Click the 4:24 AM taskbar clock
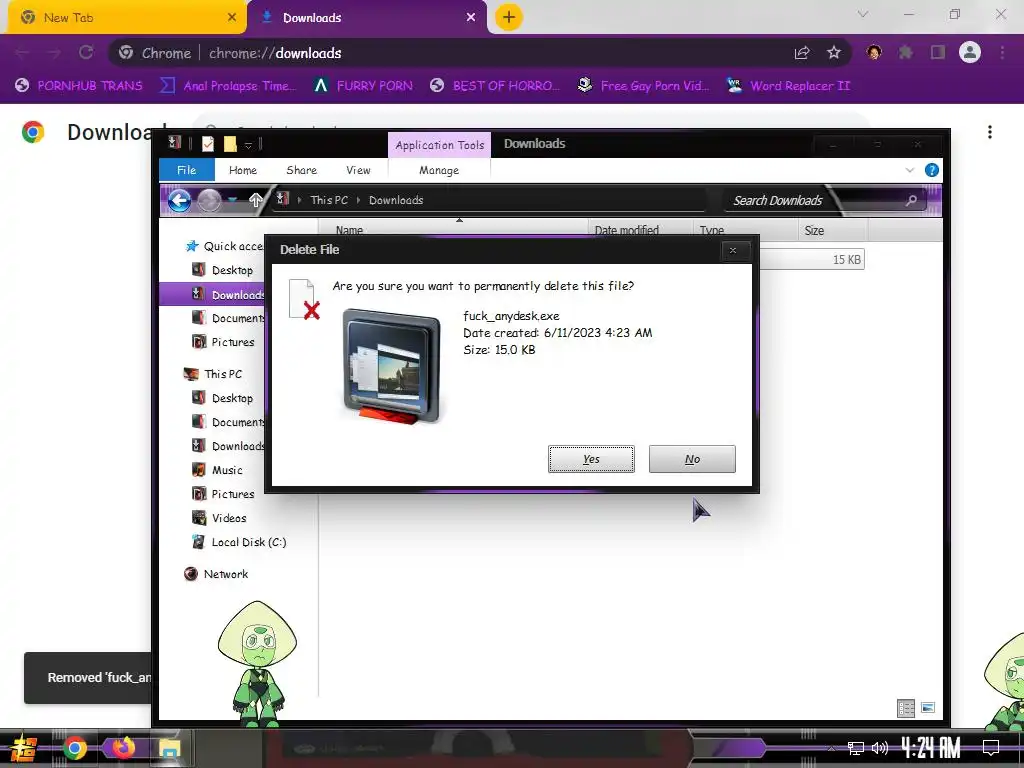Screen dimensions: 1024x768 click(931, 747)
